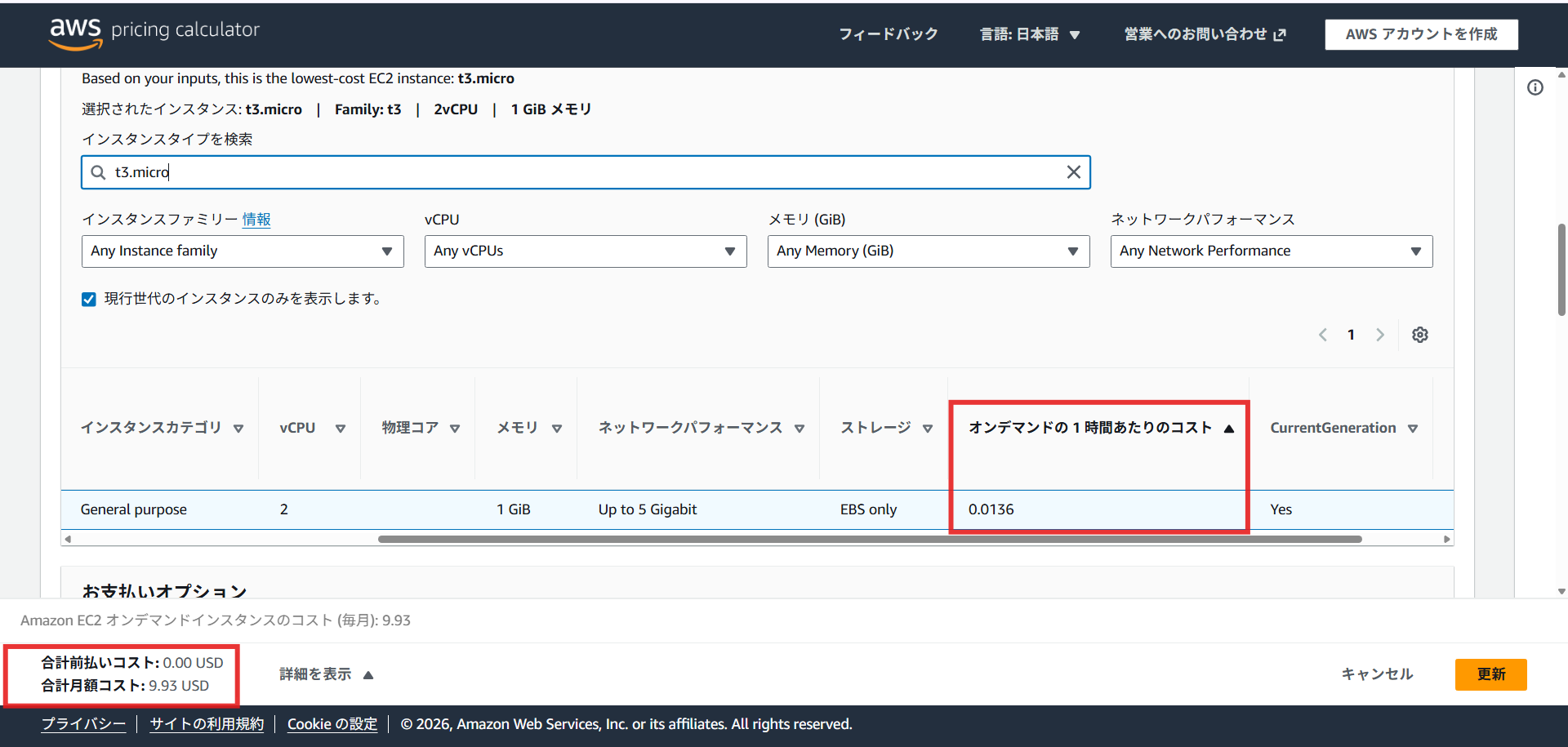The width and height of the screenshot is (1568, 747).
Task: Select the フィードバック menu item
Action: click(889, 35)
